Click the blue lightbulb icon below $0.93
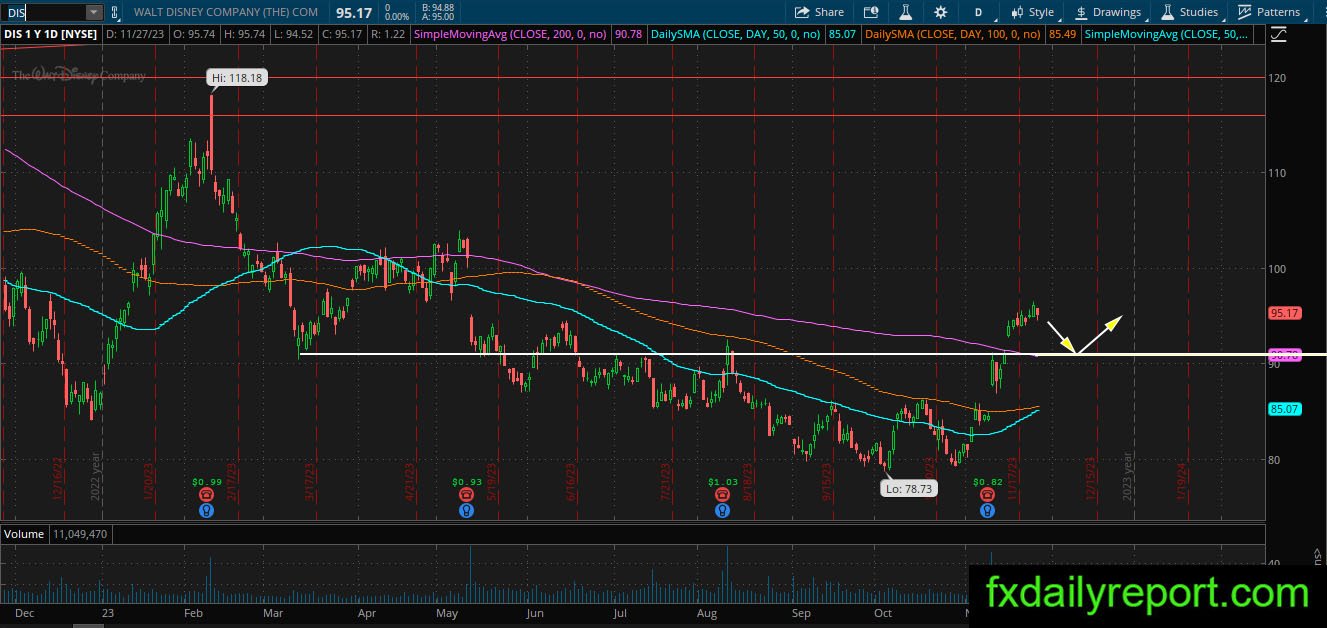This screenshot has width=1327, height=628. click(x=466, y=510)
